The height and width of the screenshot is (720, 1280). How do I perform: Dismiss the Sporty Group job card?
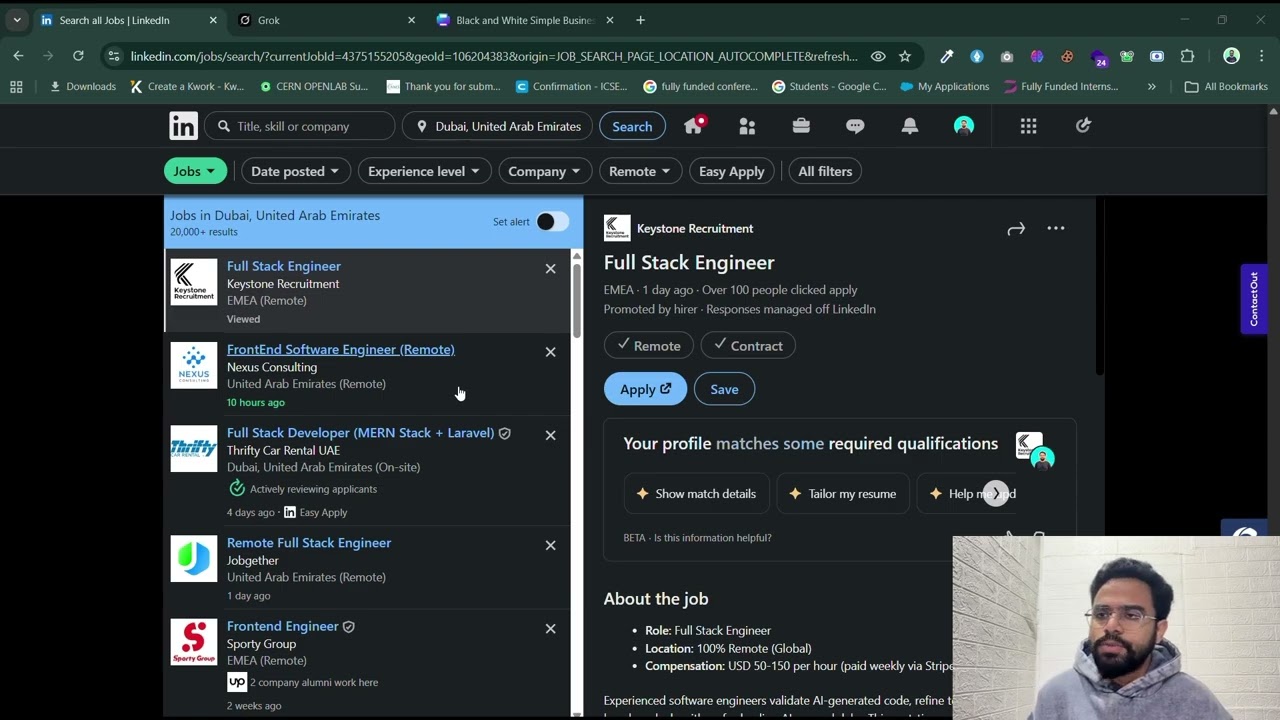point(550,628)
